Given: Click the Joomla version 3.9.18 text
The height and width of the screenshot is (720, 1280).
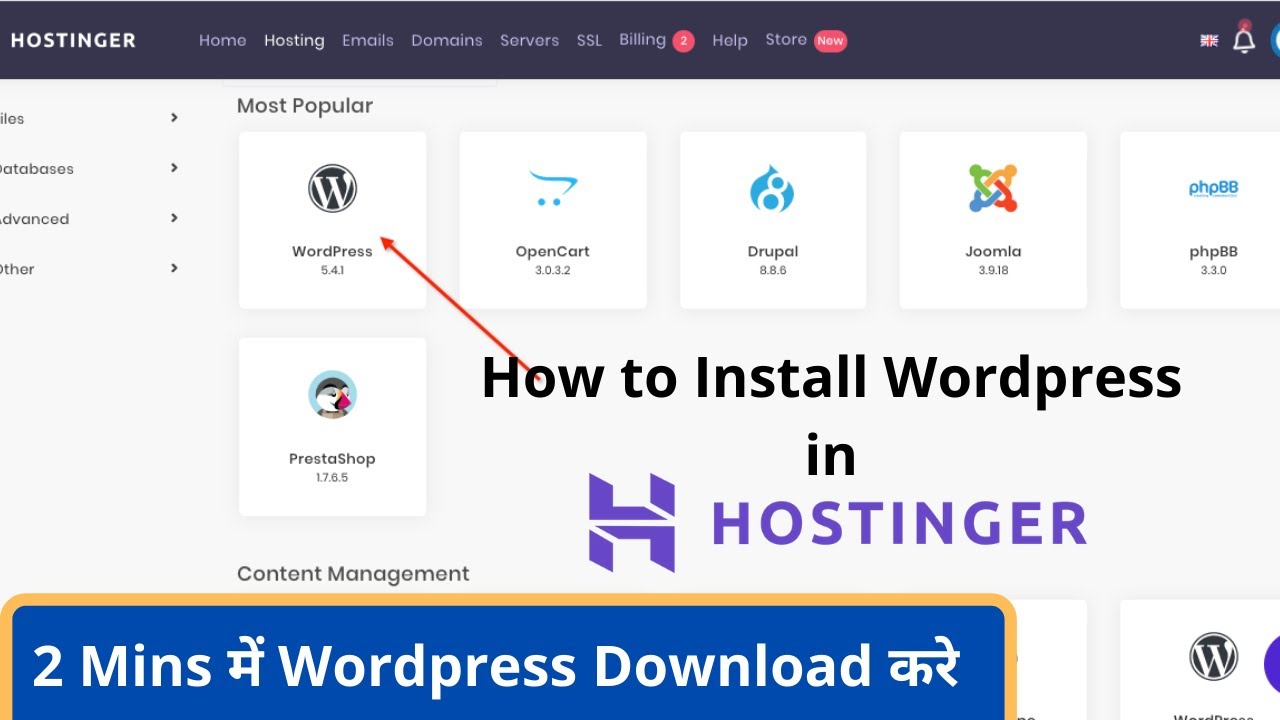Looking at the screenshot, I should [993, 271].
